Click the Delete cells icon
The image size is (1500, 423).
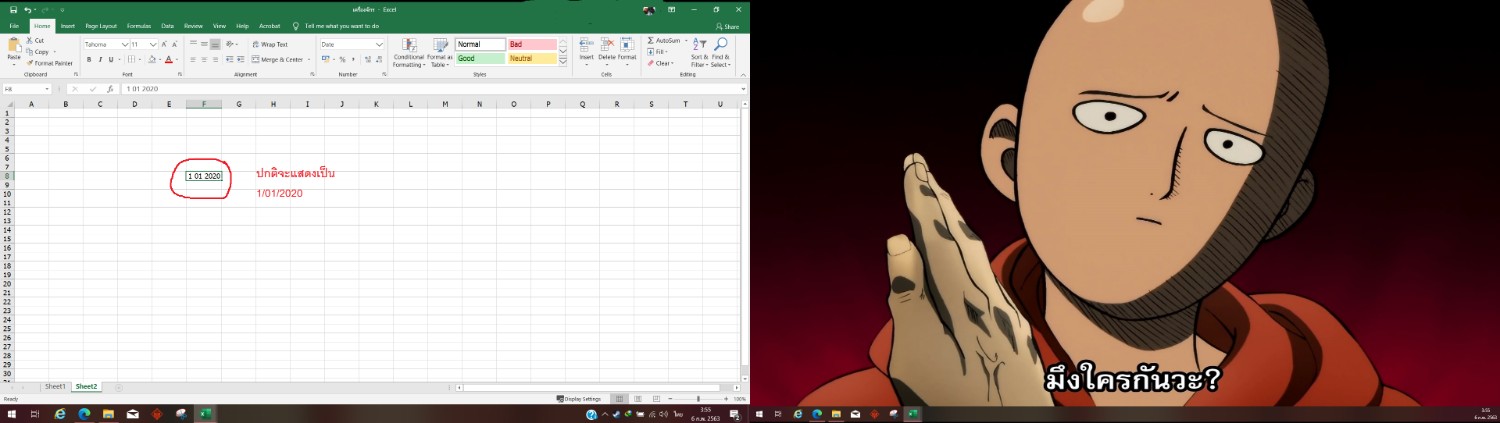click(607, 44)
